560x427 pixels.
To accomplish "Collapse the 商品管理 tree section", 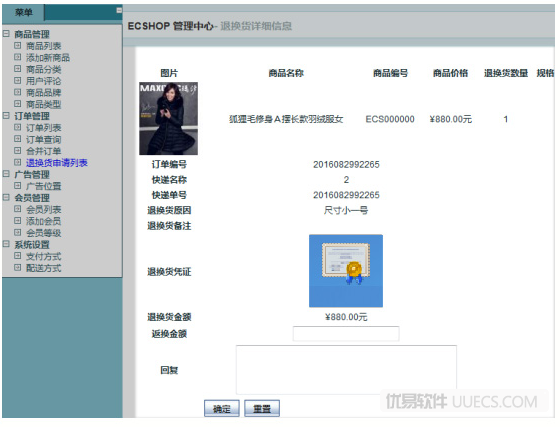I will click(x=6, y=34).
